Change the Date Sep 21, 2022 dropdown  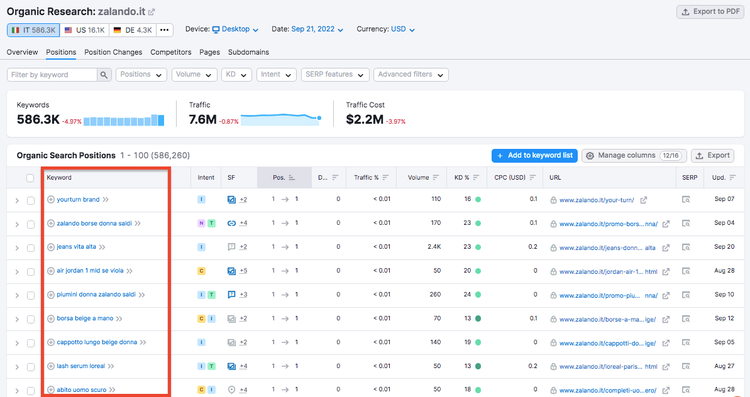point(317,29)
